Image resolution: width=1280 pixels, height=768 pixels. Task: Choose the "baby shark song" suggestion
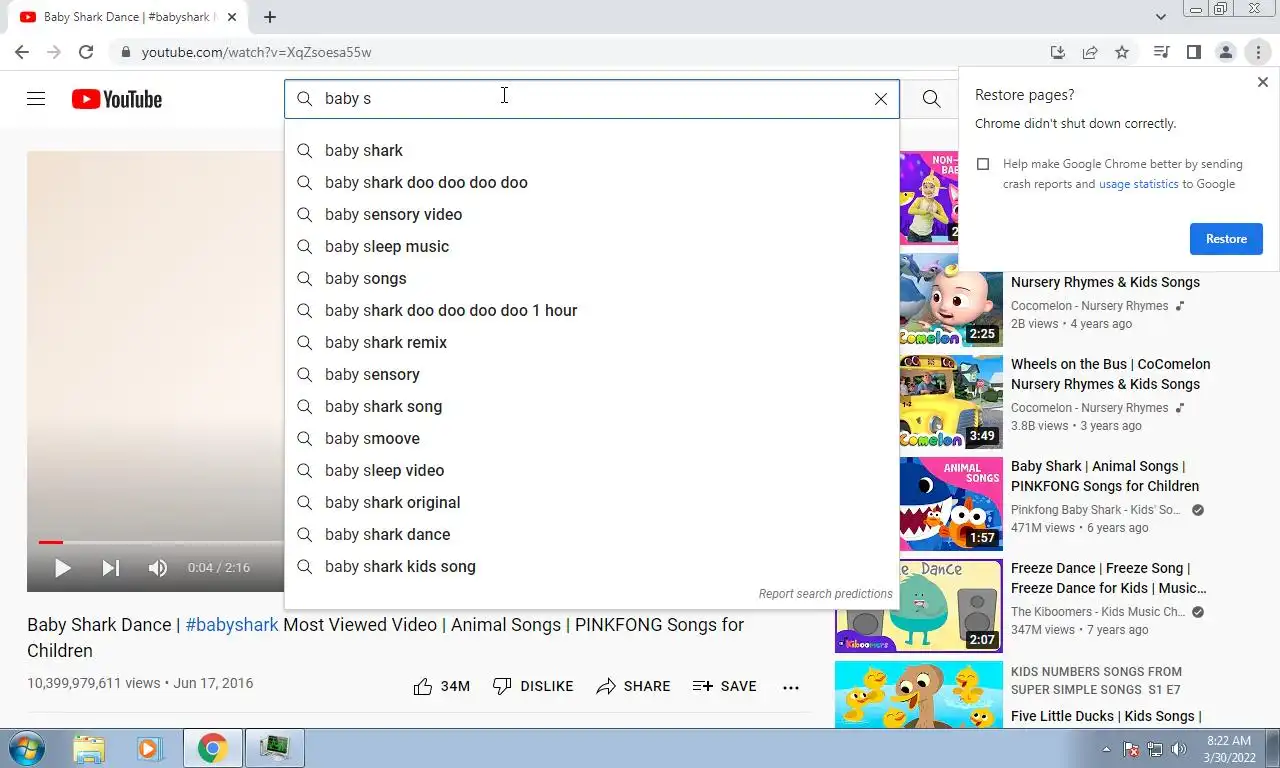[592, 406]
